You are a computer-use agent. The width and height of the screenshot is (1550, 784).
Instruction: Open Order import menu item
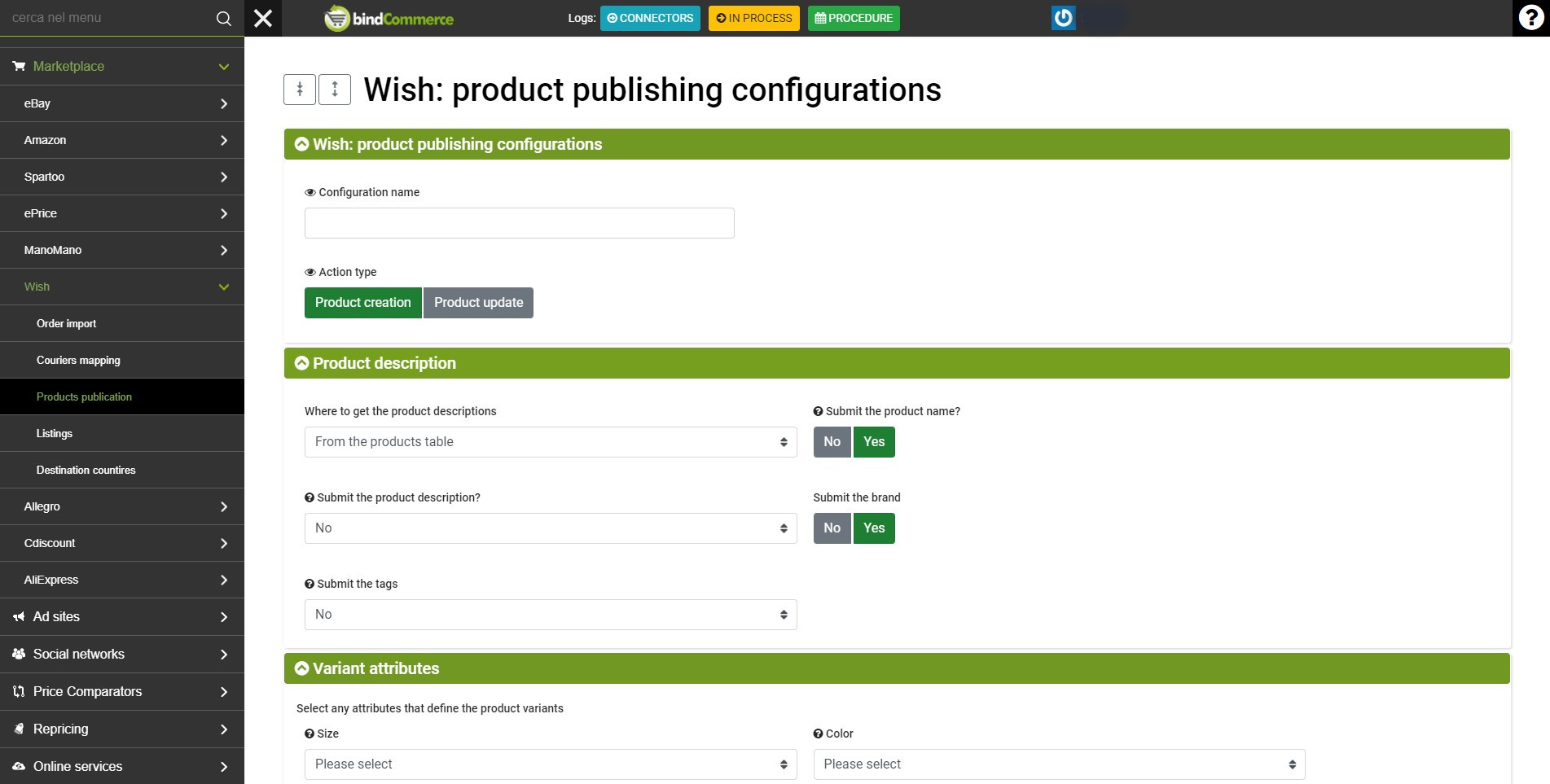point(122,323)
